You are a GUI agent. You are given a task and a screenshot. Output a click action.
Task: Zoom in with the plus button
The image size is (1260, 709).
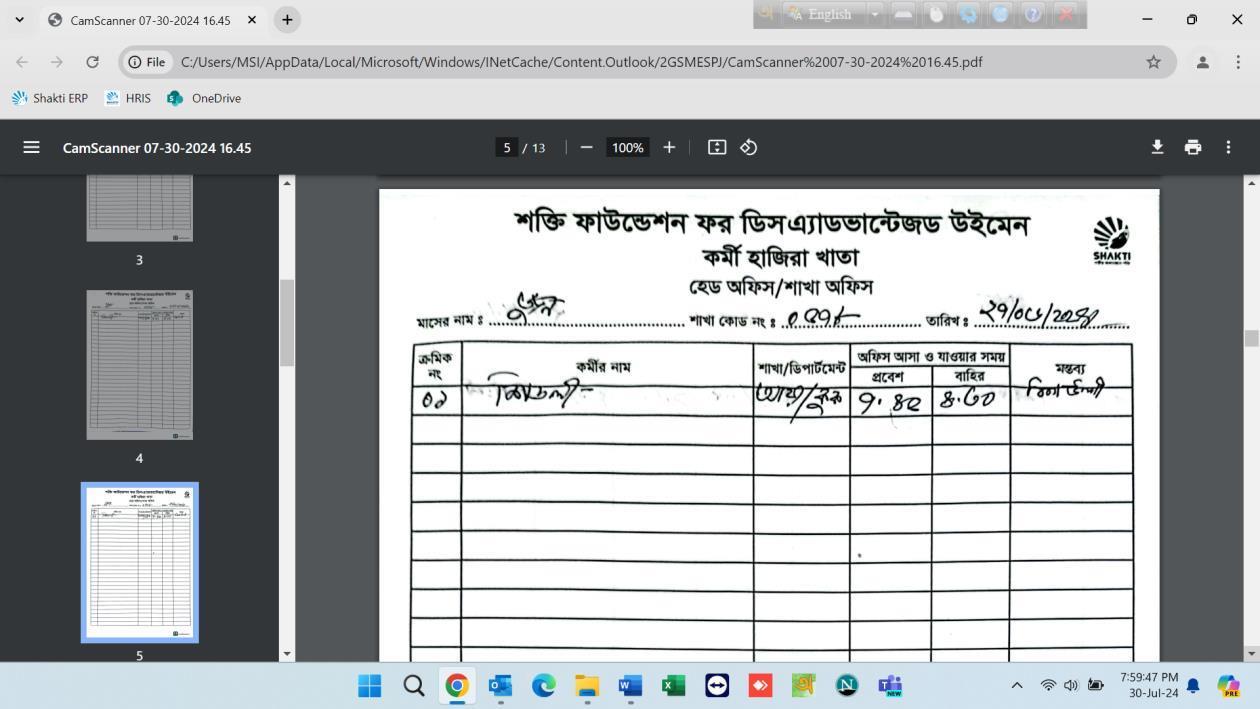[669, 147]
